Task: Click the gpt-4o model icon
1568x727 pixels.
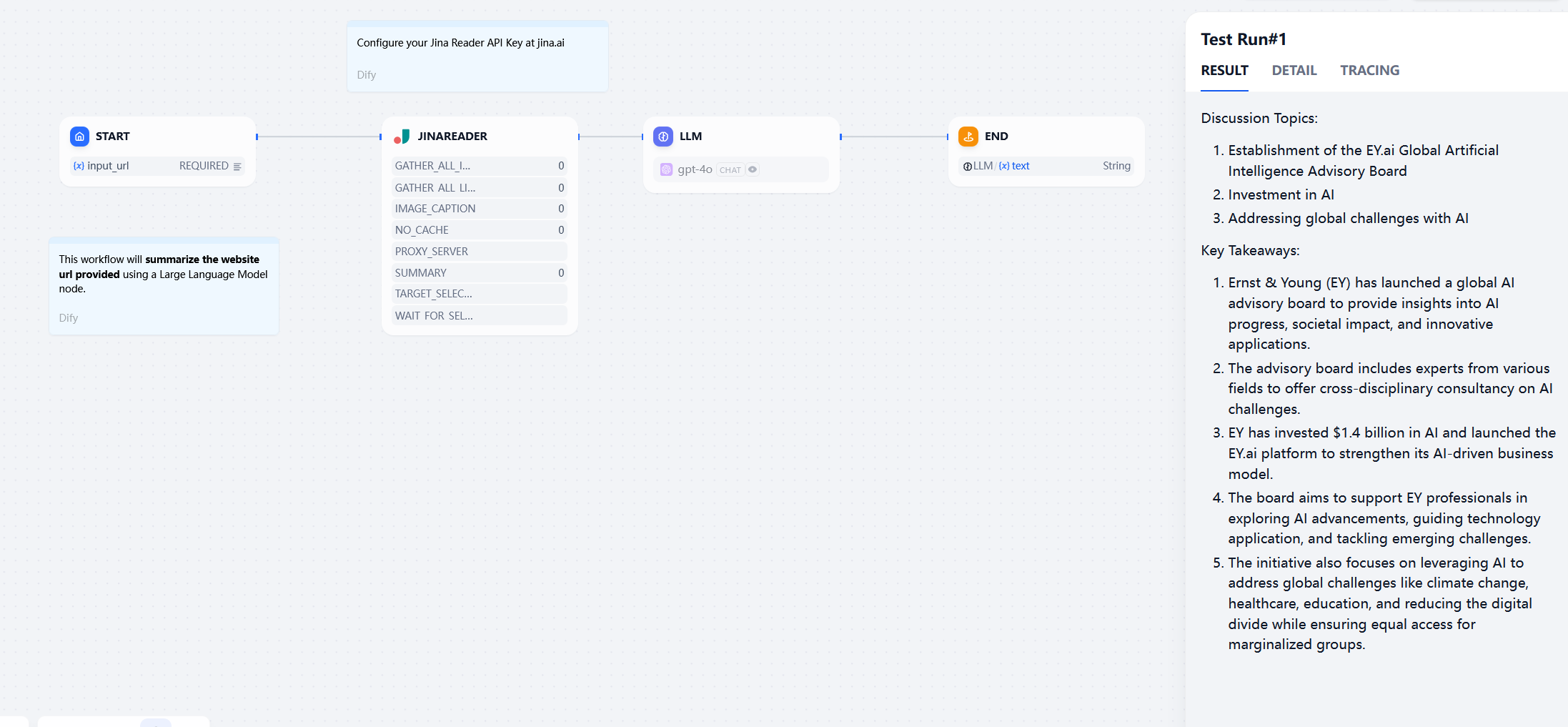Action: (x=666, y=169)
